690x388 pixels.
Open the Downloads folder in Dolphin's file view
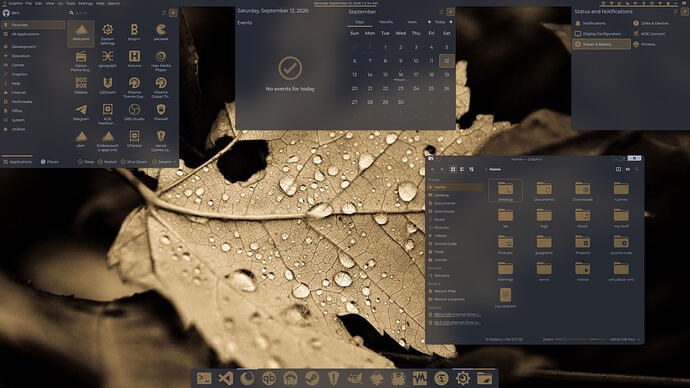point(583,191)
